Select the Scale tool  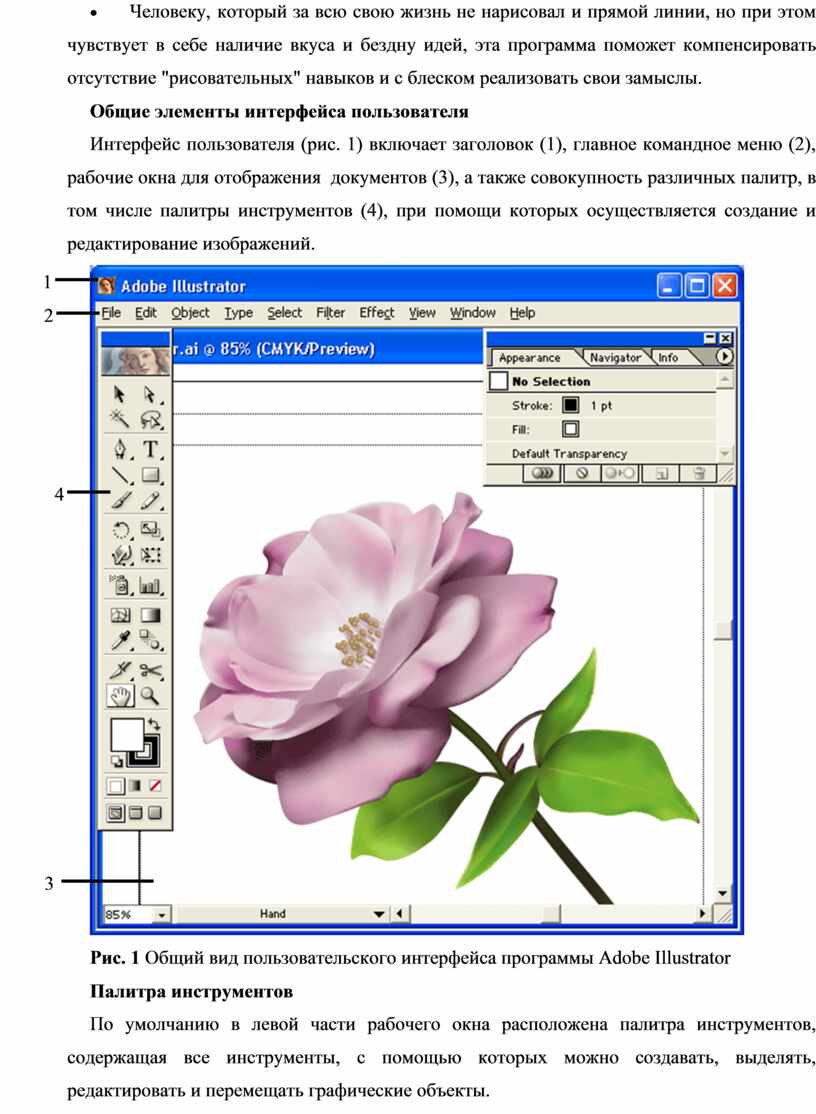click(x=151, y=530)
